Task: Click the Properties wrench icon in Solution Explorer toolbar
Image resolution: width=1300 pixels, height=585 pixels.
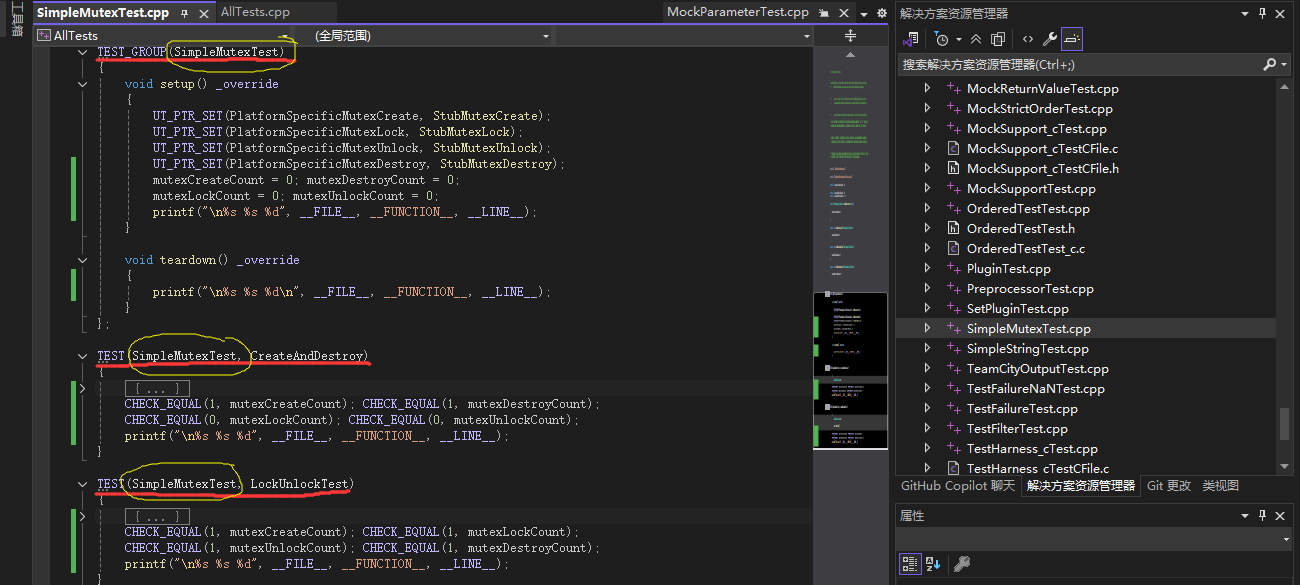Action: pos(1052,38)
